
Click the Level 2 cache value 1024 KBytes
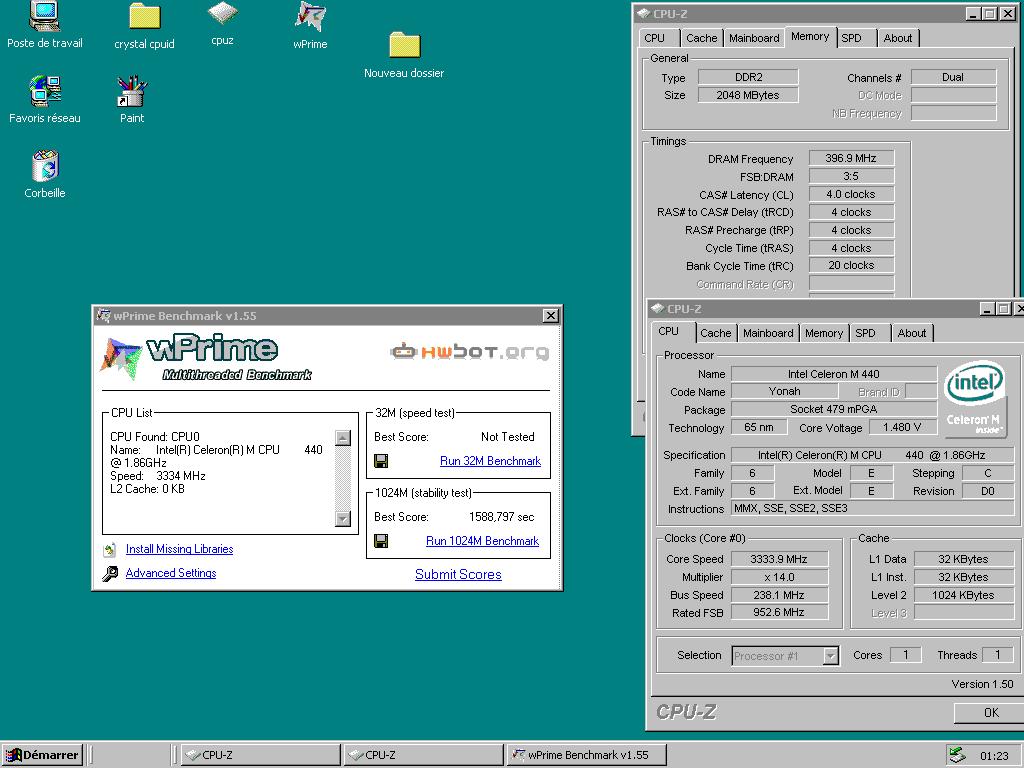tap(963, 595)
